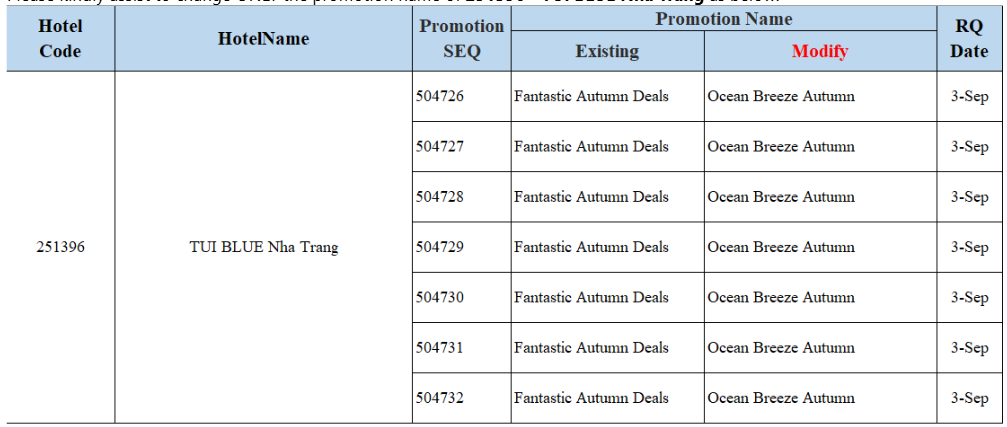The width and height of the screenshot is (1007, 427).
Task: Select the HotelName column header
Action: 263,39
